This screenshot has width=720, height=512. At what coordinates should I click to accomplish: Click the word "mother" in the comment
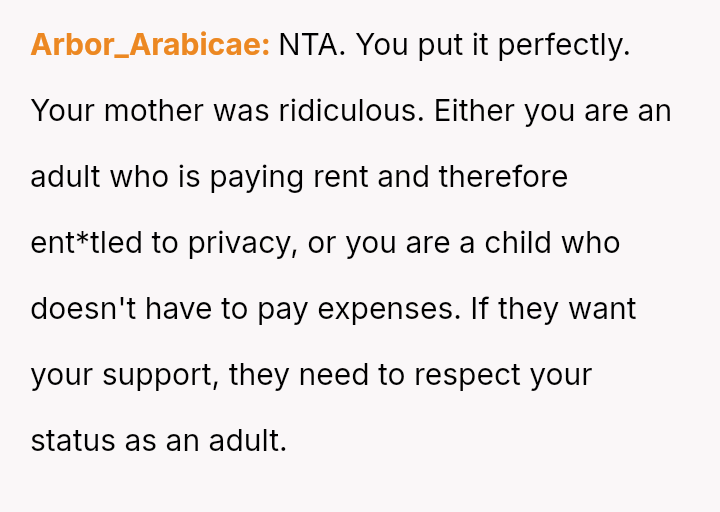pos(153,111)
